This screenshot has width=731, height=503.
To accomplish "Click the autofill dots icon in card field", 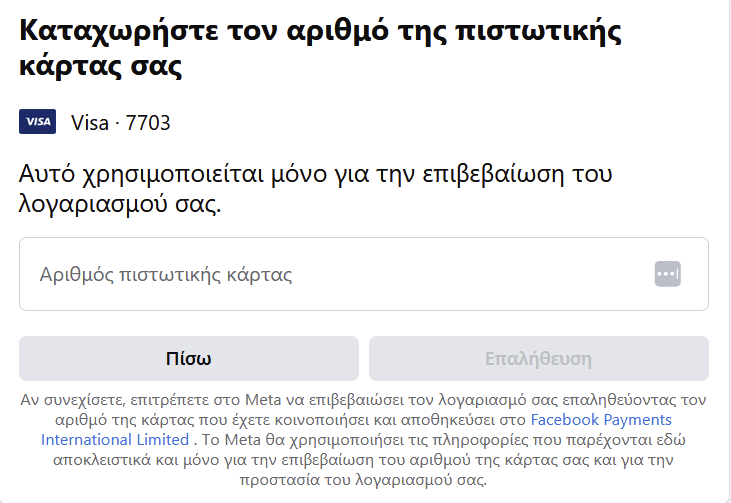I will [668, 274].
